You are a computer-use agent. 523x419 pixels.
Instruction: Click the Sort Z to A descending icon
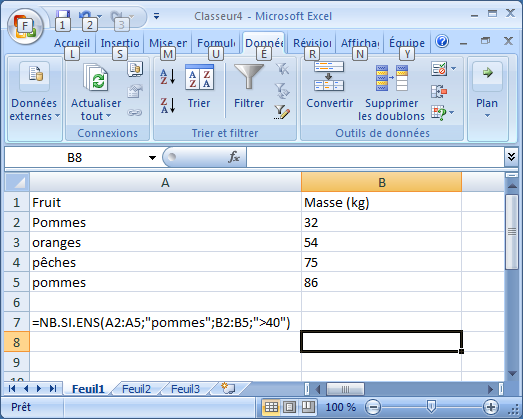coord(168,105)
